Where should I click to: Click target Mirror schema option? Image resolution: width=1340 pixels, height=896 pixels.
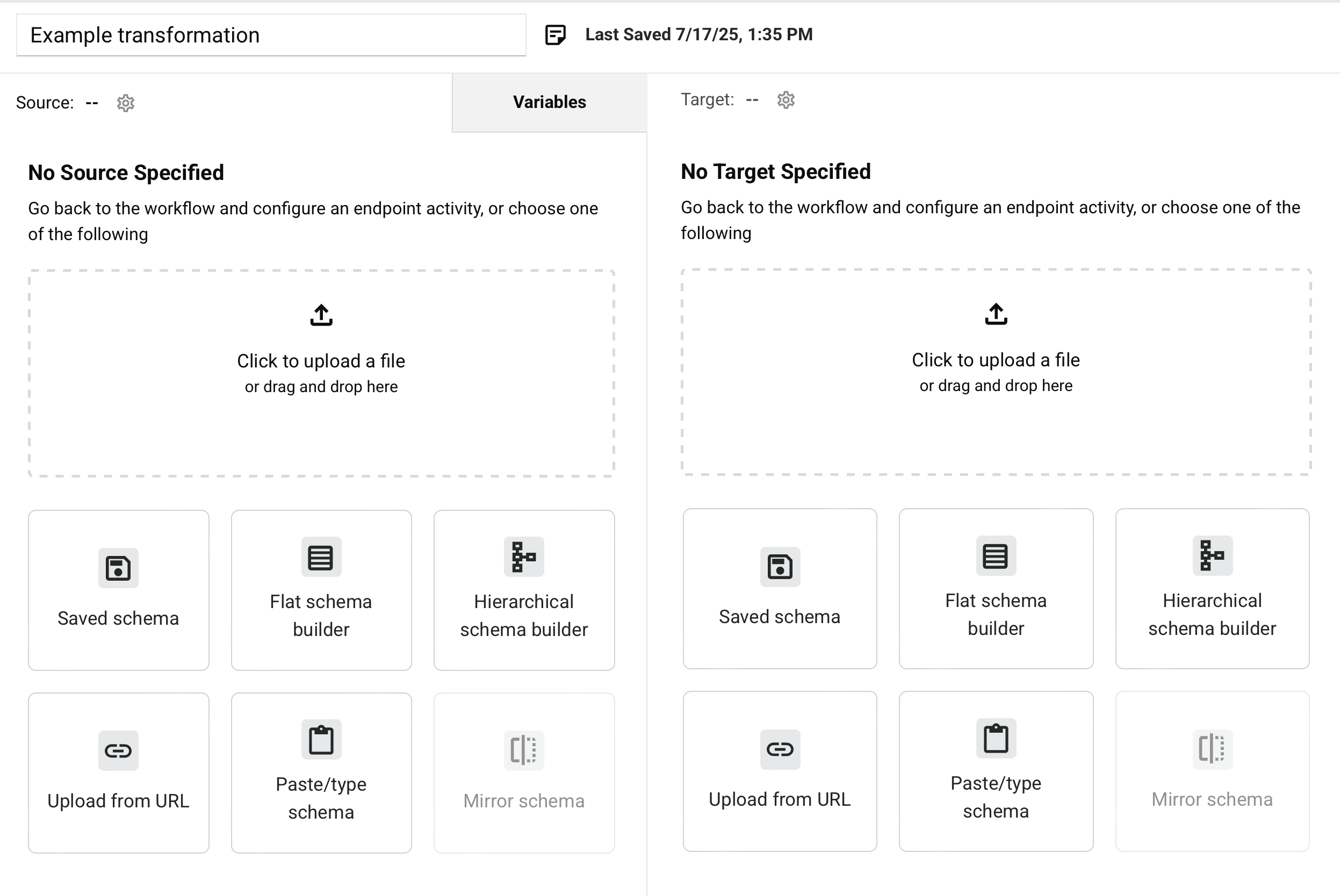[1212, 771]
